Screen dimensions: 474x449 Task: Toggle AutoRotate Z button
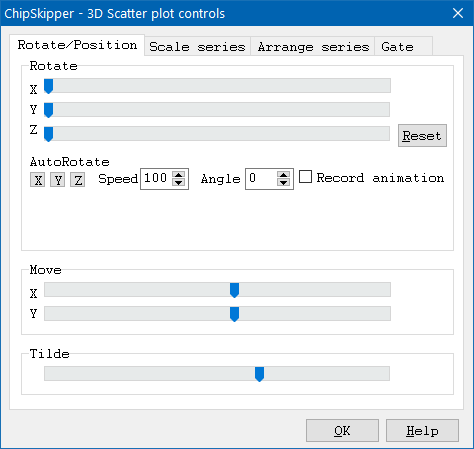(78, 180)
